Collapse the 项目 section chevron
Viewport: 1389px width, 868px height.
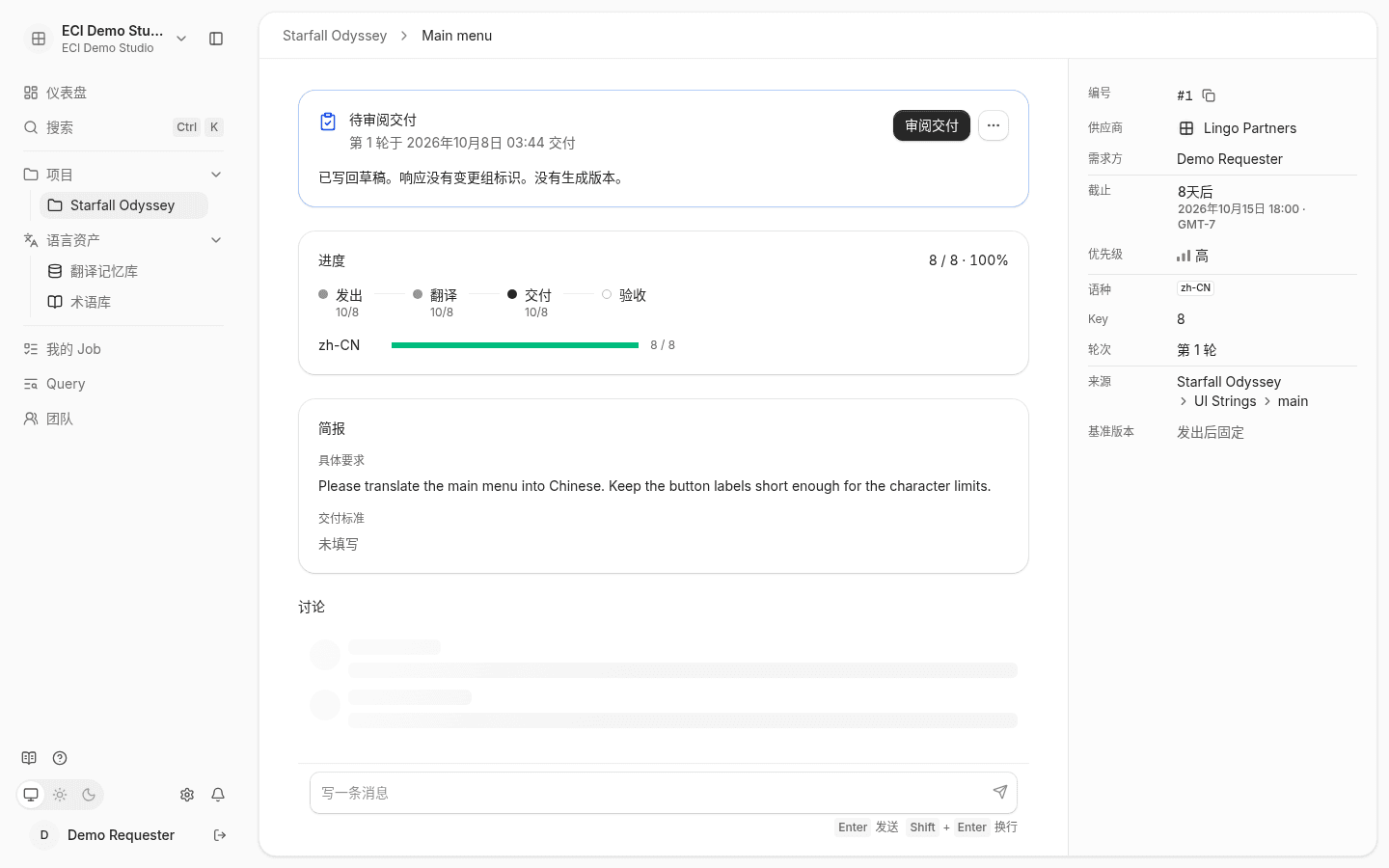coord(216,175)
